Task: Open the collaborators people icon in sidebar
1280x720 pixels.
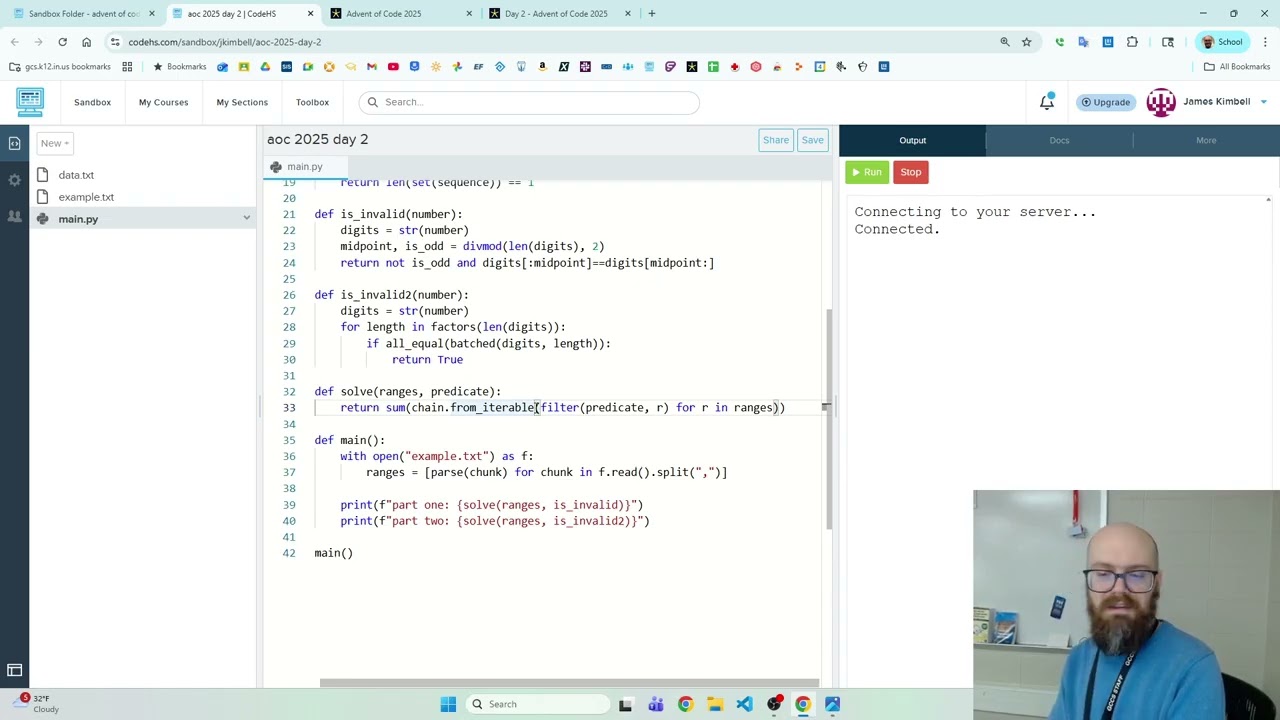Action: tap(14, 216)
